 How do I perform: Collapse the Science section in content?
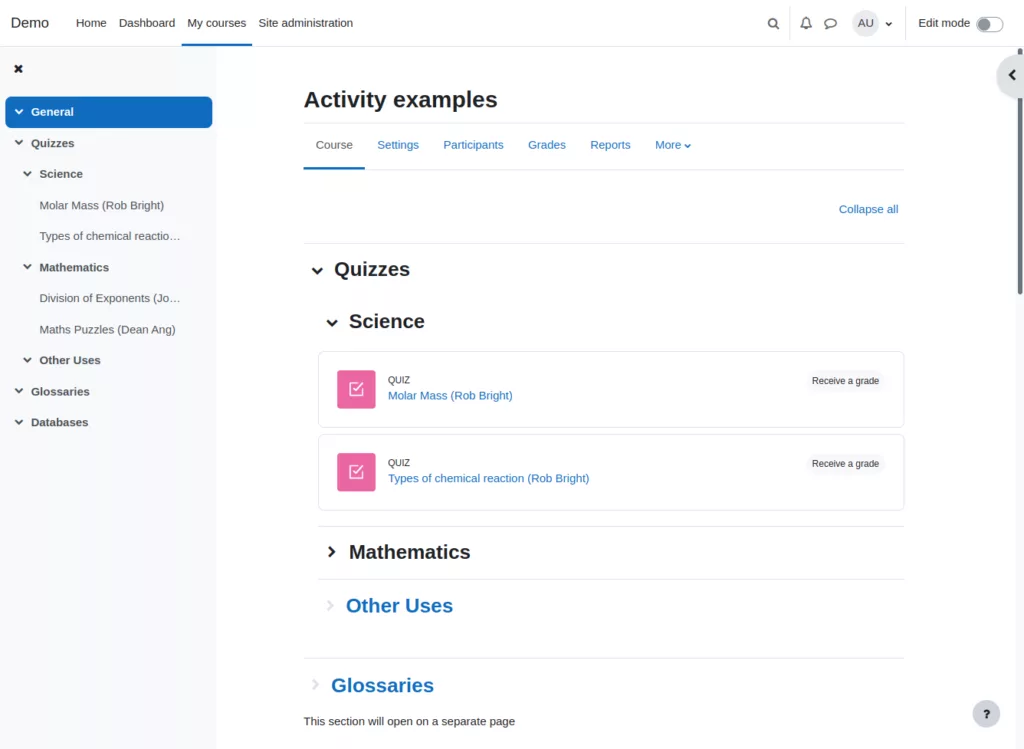(332, 322)
